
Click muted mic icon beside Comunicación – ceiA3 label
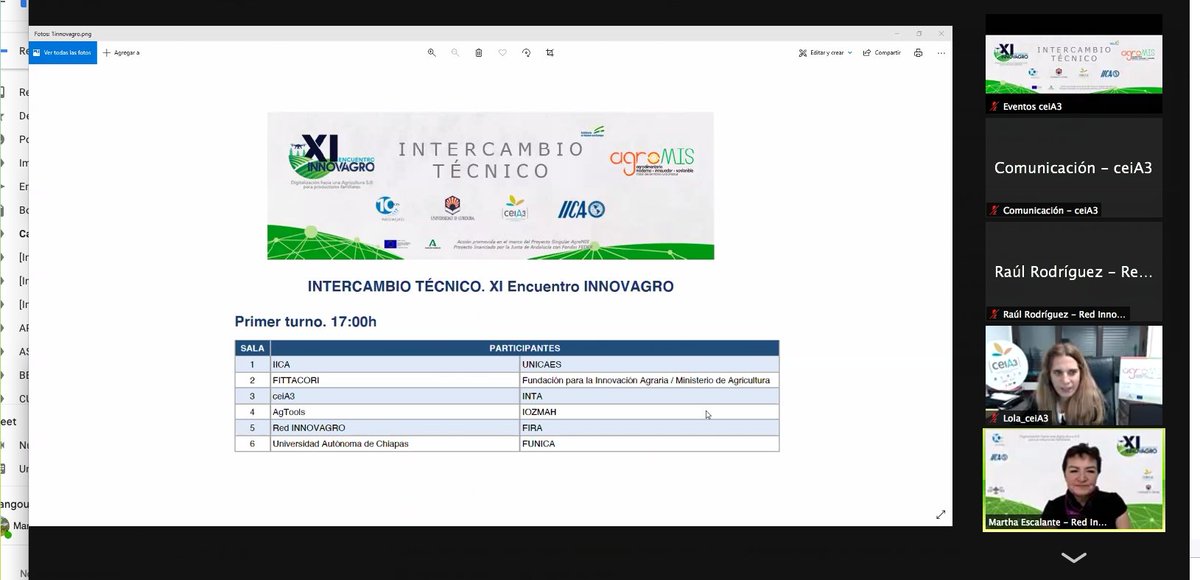pyautogui.click(x=994, y=210)
